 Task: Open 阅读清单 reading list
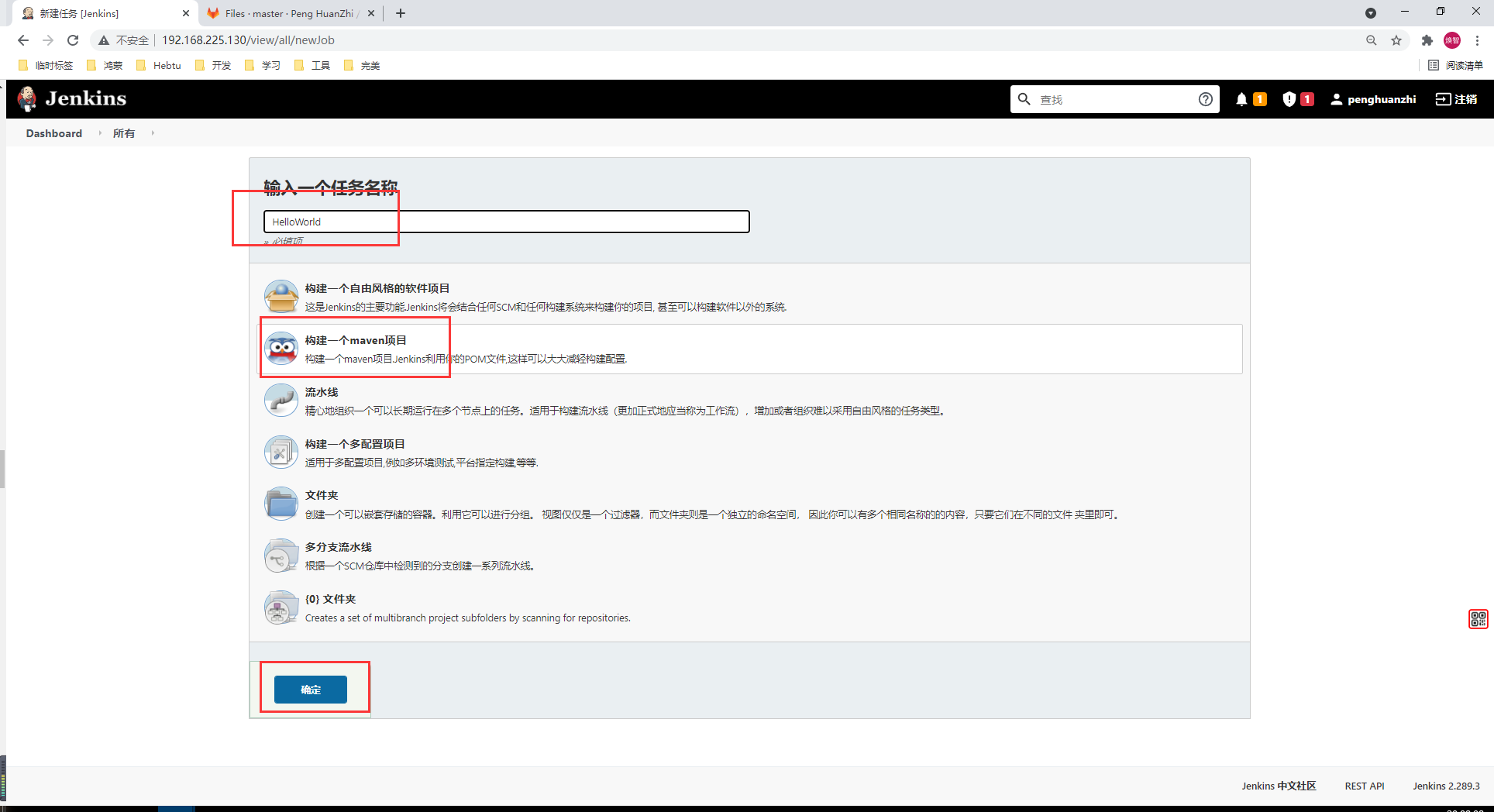click(1456, 65)
